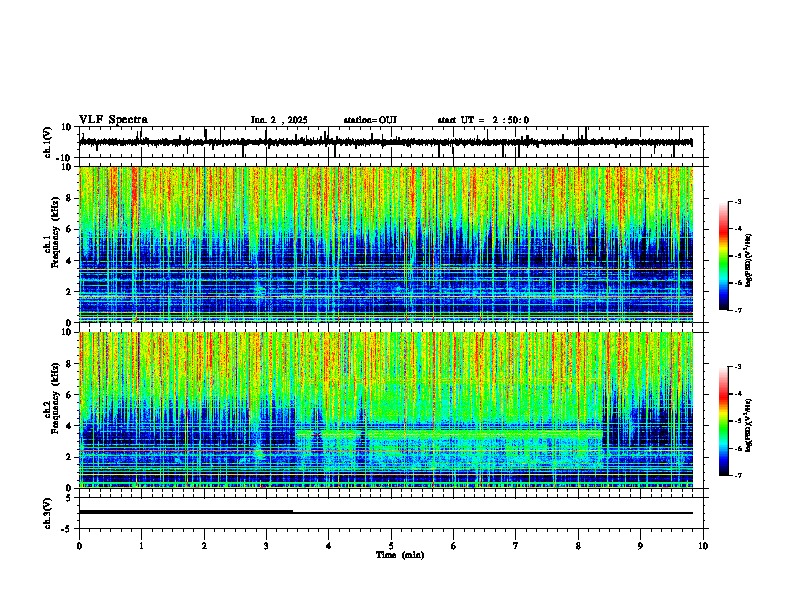This screenshot has height=612, width=792.
Task: Click the 'VLF Spectra' title text
Action: tap(113, 120)
